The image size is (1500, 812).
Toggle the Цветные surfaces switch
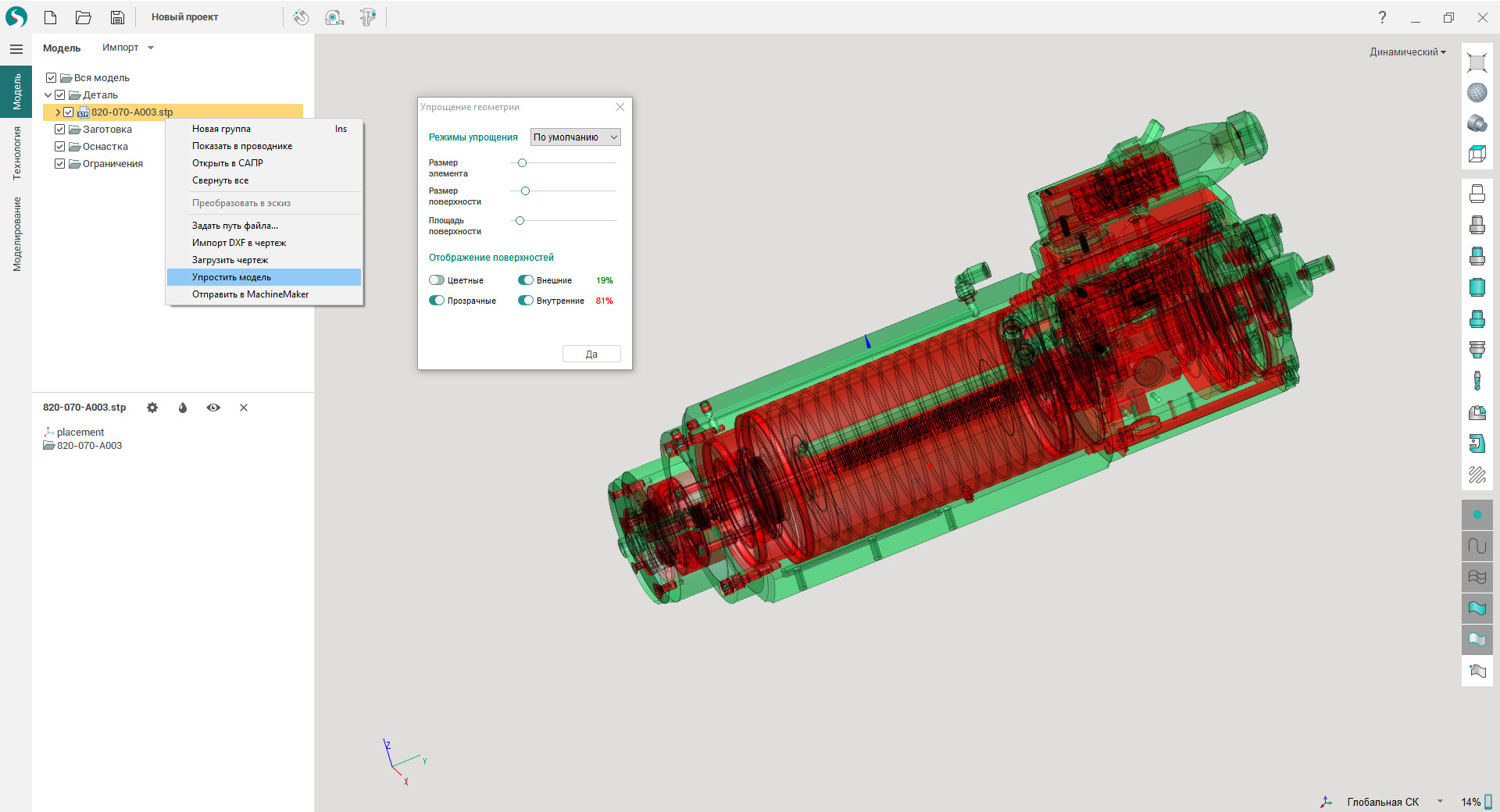(437, 280)
